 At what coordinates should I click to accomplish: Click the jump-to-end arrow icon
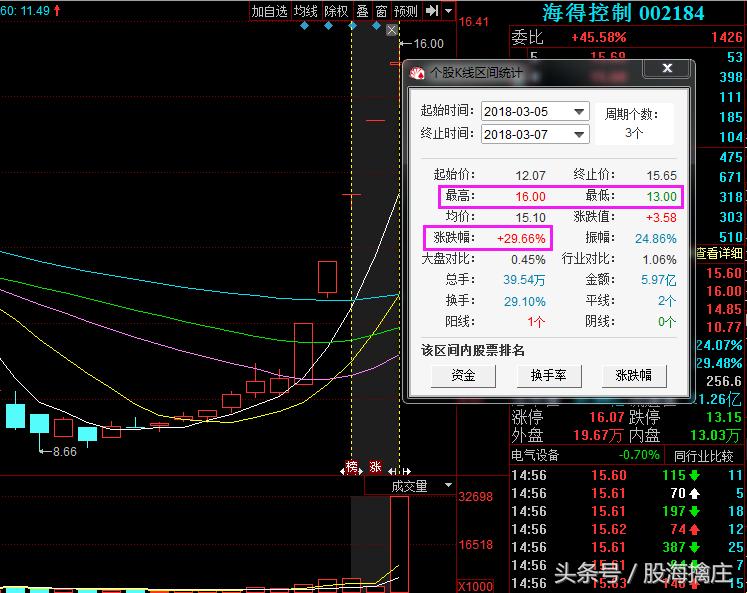pyautogui.click(x=432, y=10)
